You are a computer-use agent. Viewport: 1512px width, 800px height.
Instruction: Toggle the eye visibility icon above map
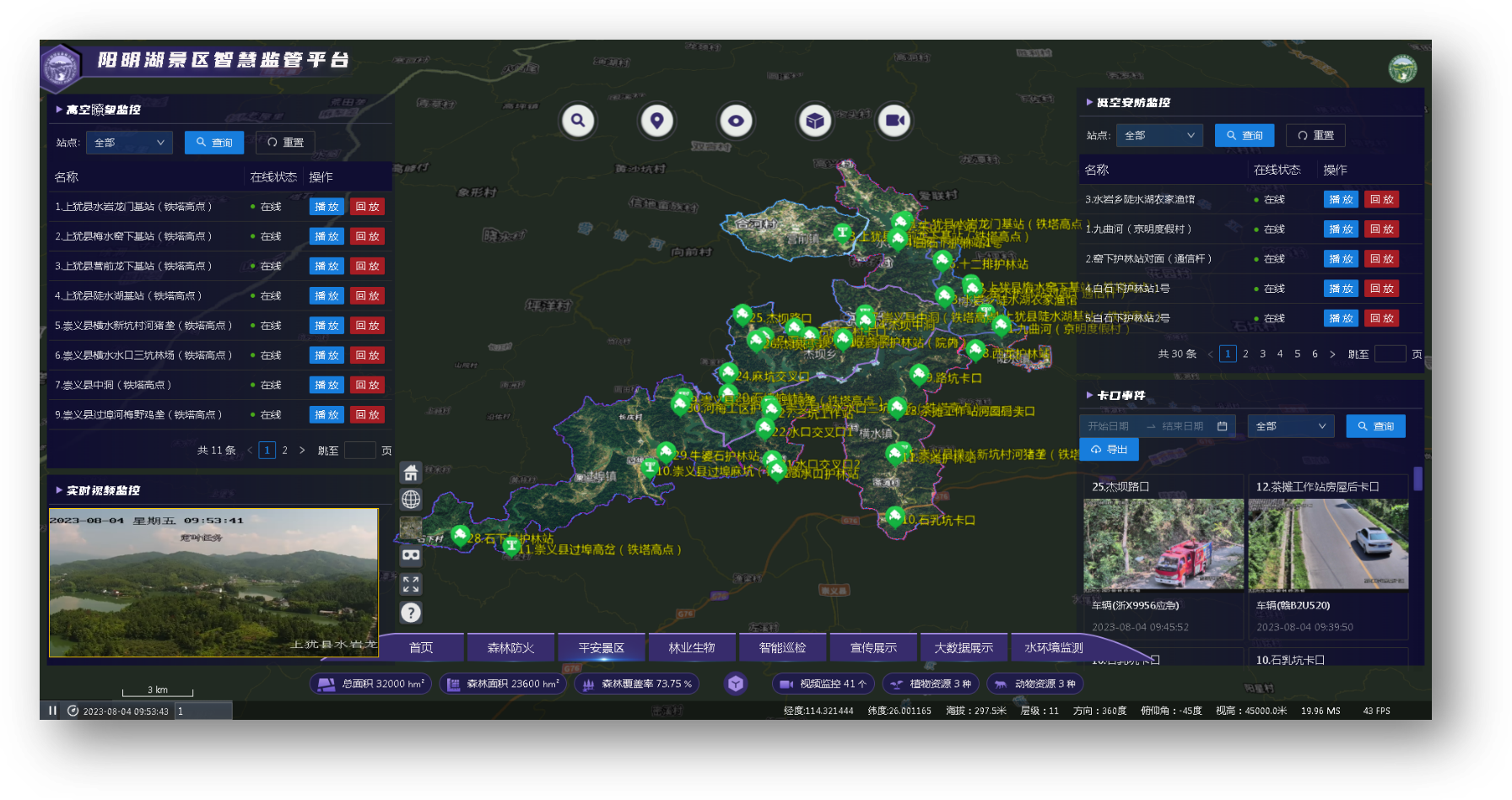click(736, 121)
